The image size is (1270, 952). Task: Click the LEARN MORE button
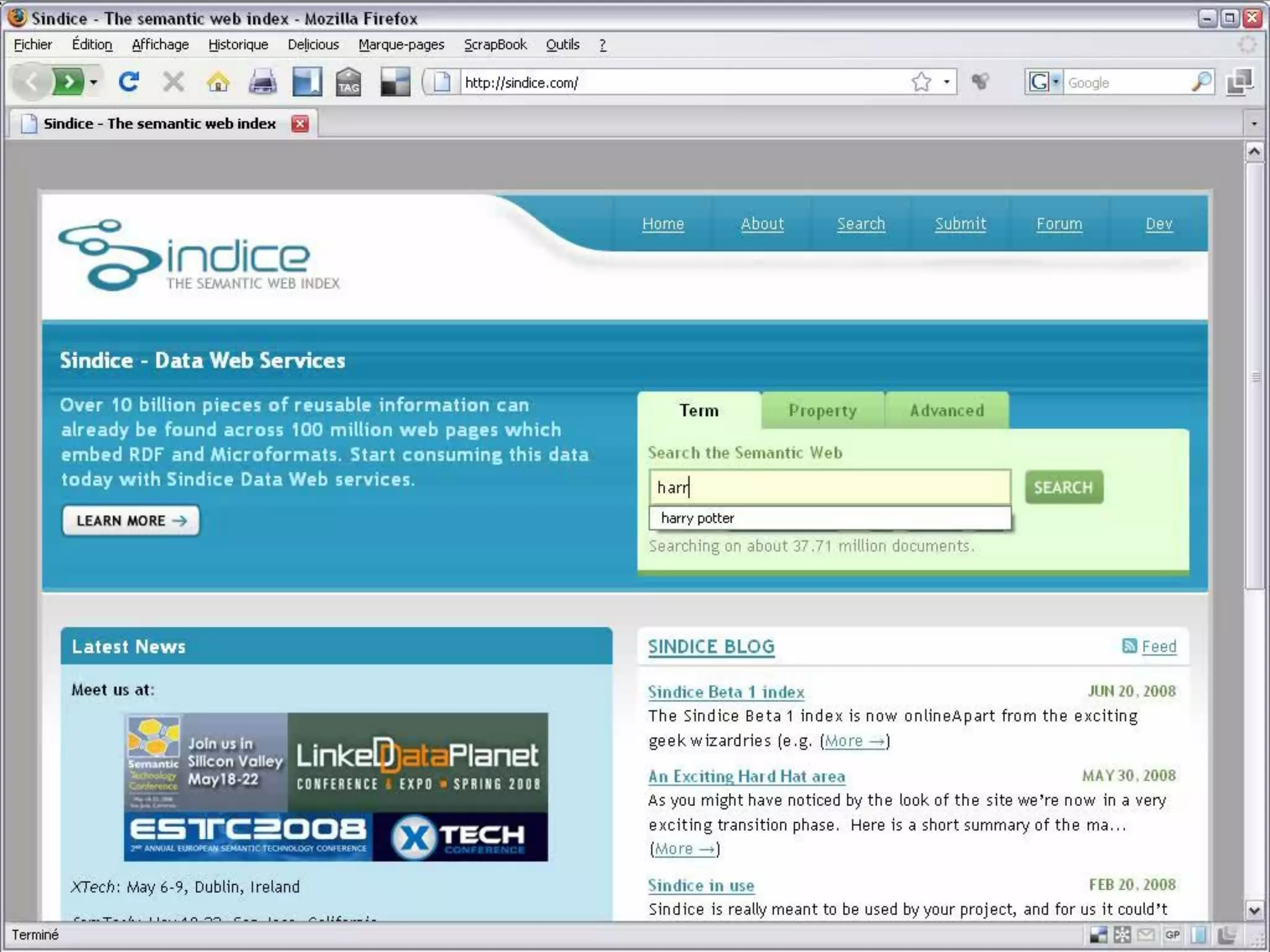tap(131, 521)
